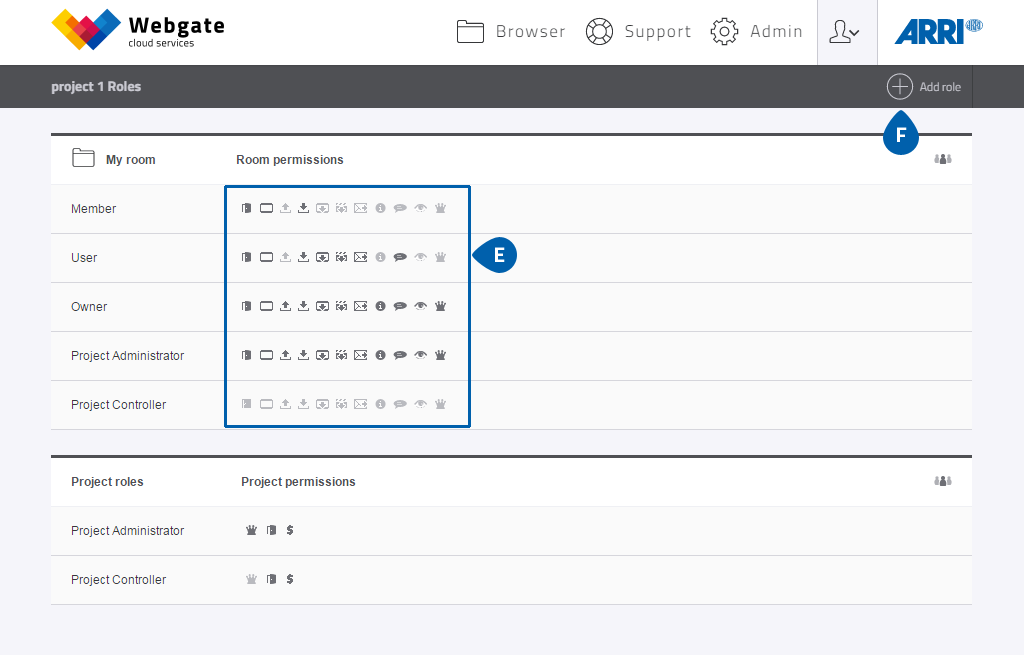Click the crown icon for Project Administrator project permissions

coord(251,530)
